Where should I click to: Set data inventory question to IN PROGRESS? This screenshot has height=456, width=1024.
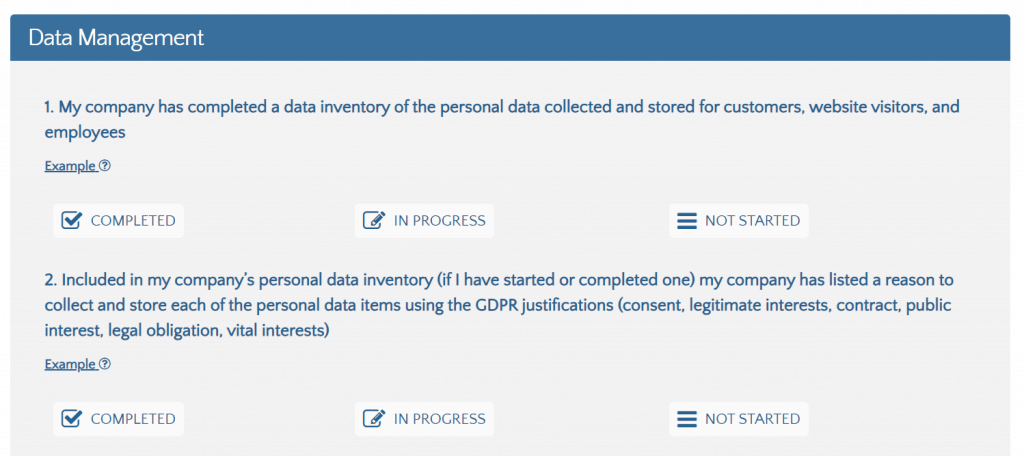424,221
